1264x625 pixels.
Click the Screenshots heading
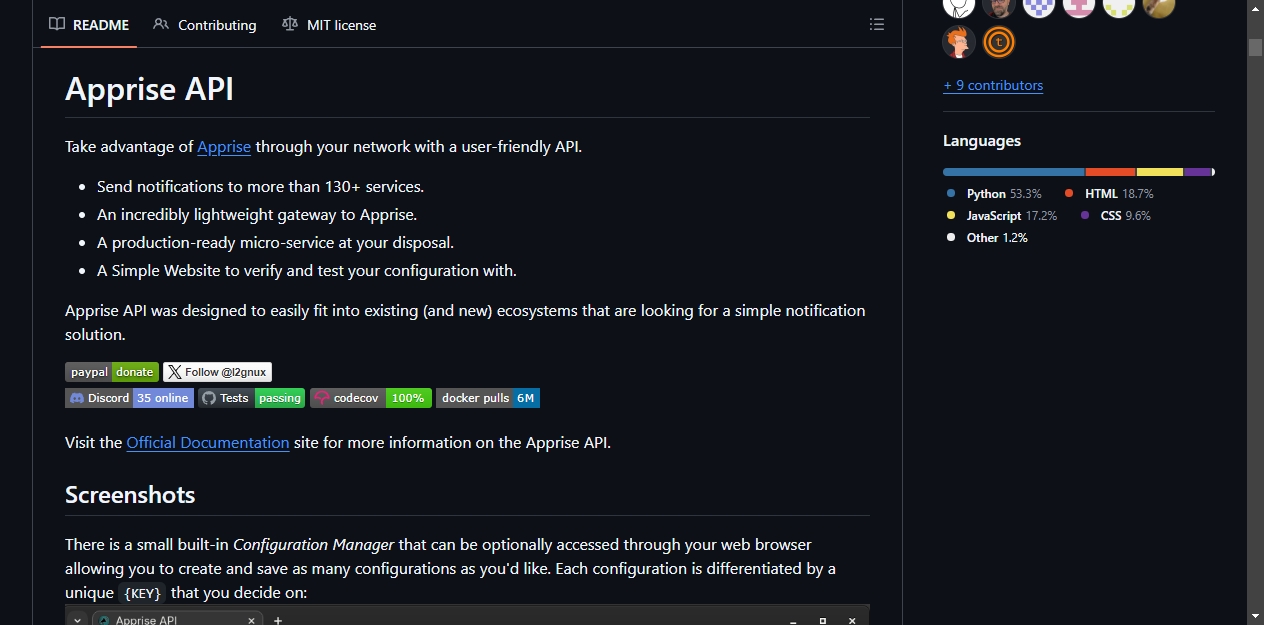130,495
